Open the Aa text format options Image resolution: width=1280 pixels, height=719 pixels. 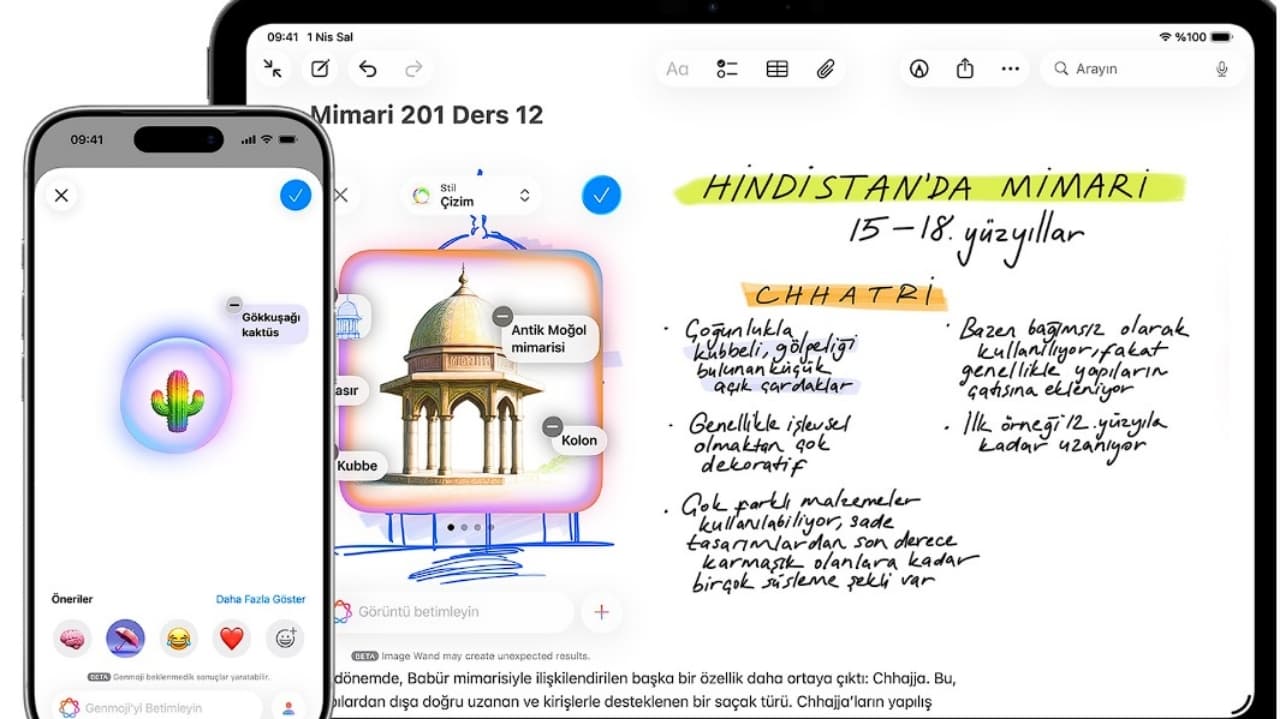[x=677, y=69]
